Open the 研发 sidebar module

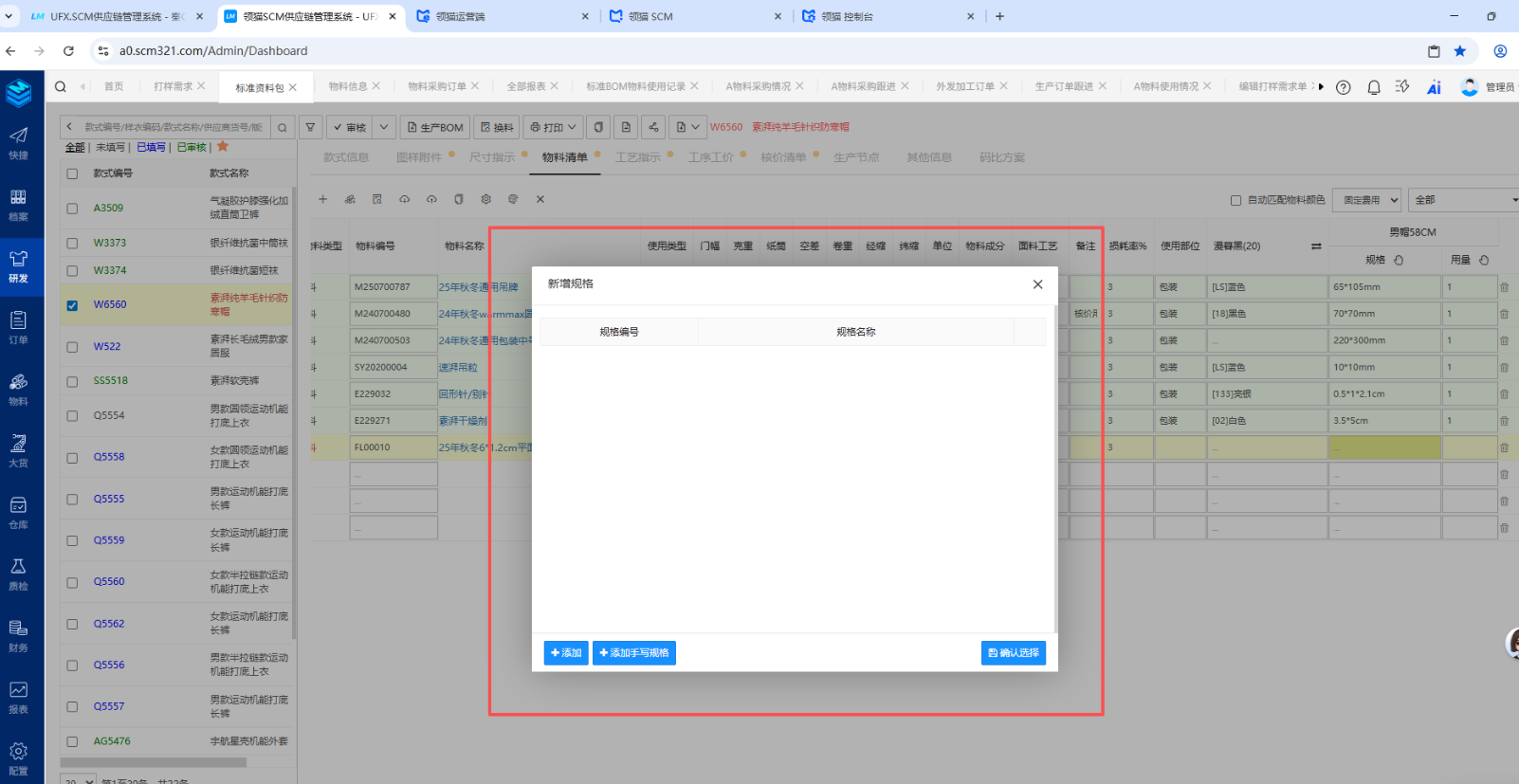[x=18, y=266]
